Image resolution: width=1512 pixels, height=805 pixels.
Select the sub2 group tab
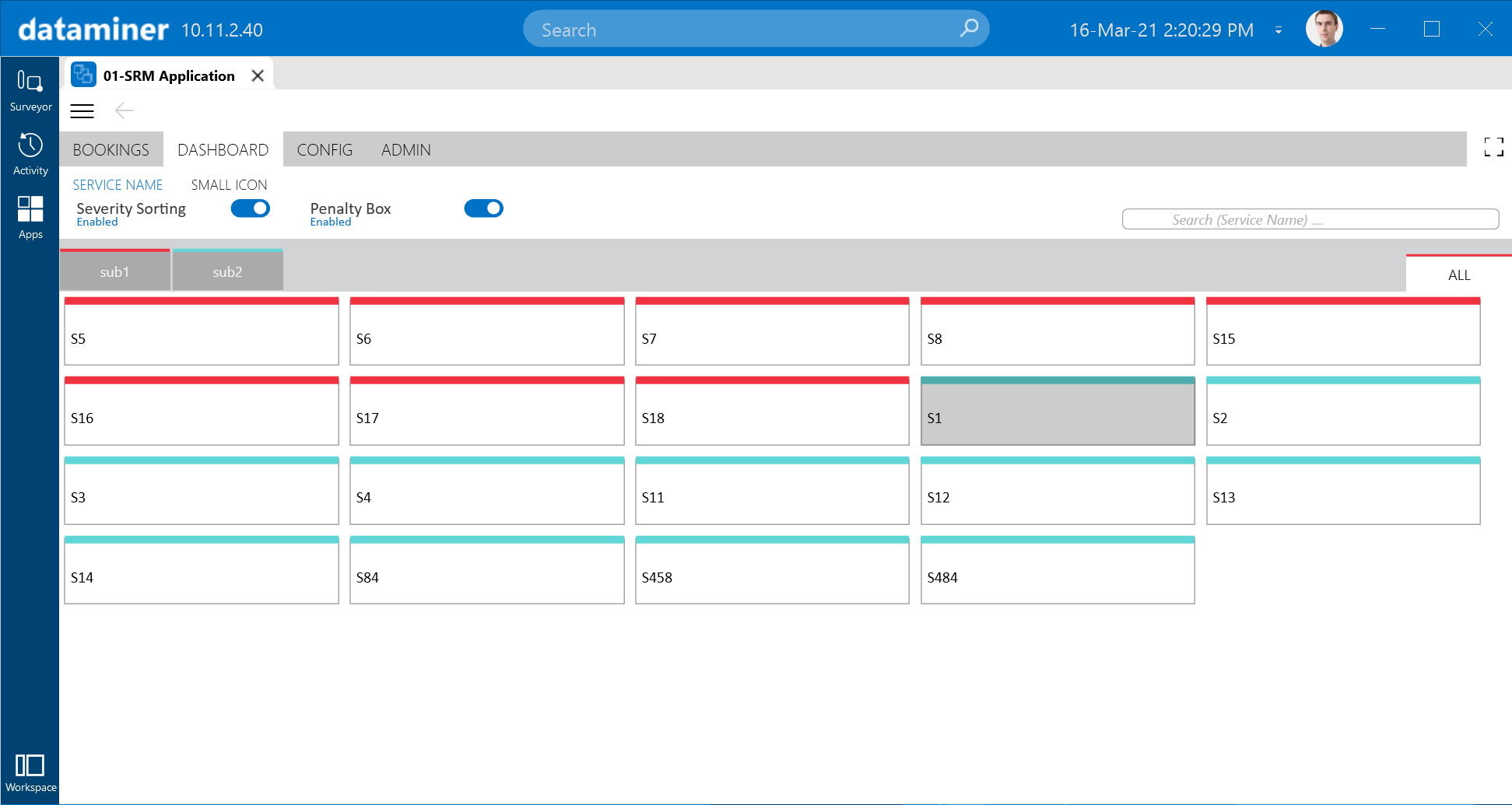point(227,271)
